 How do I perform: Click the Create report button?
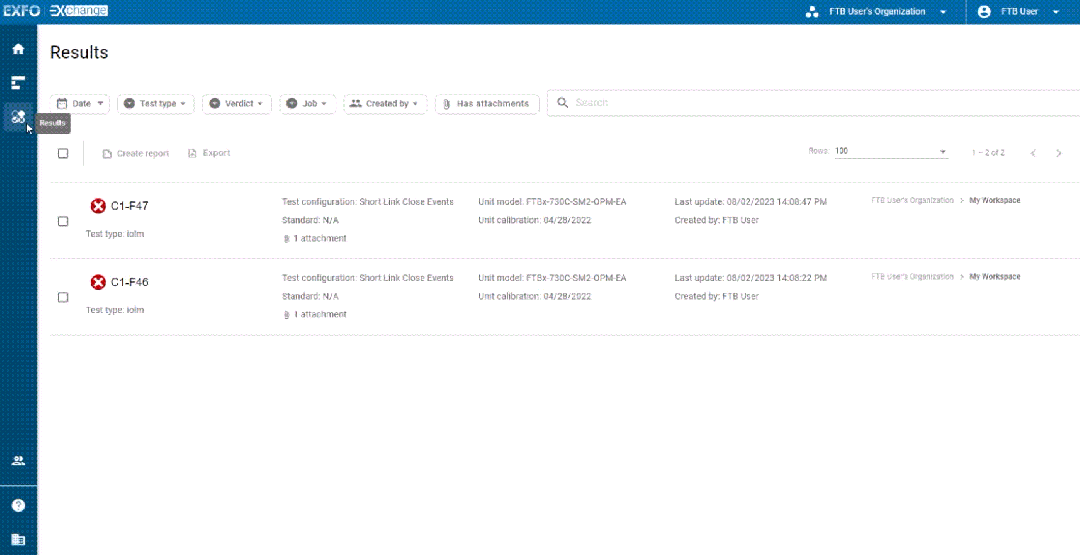point(136,154)
